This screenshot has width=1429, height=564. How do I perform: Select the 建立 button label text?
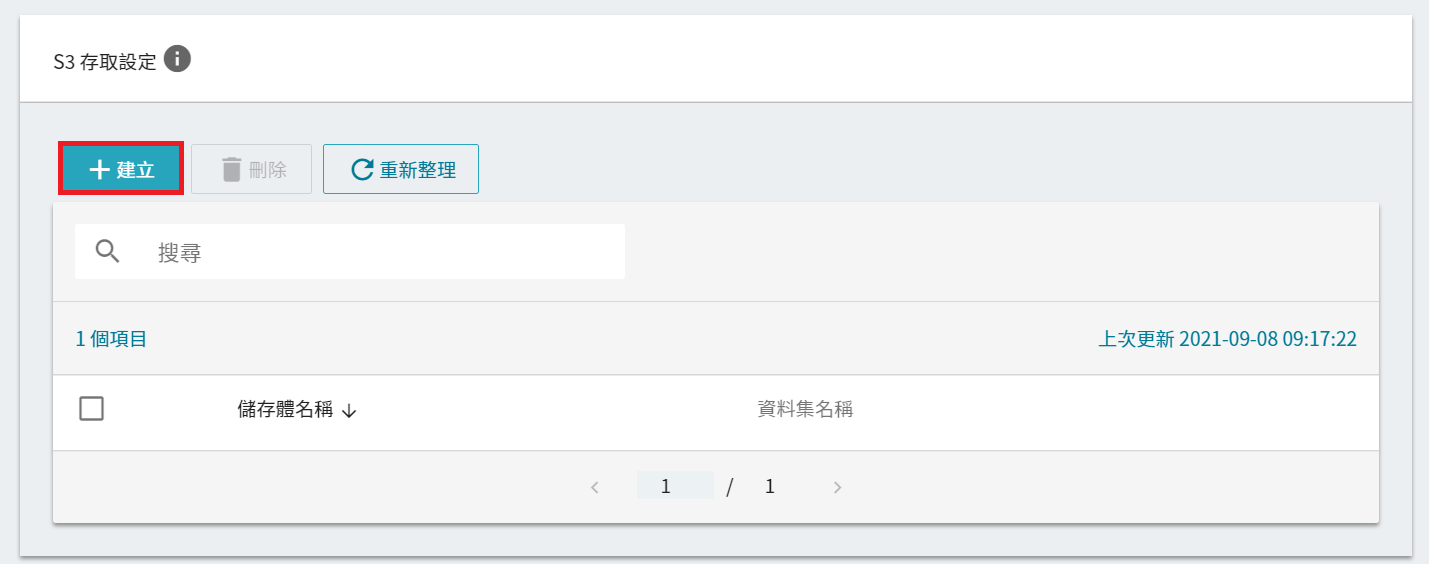pyautogui.click(x=136, y=170)
